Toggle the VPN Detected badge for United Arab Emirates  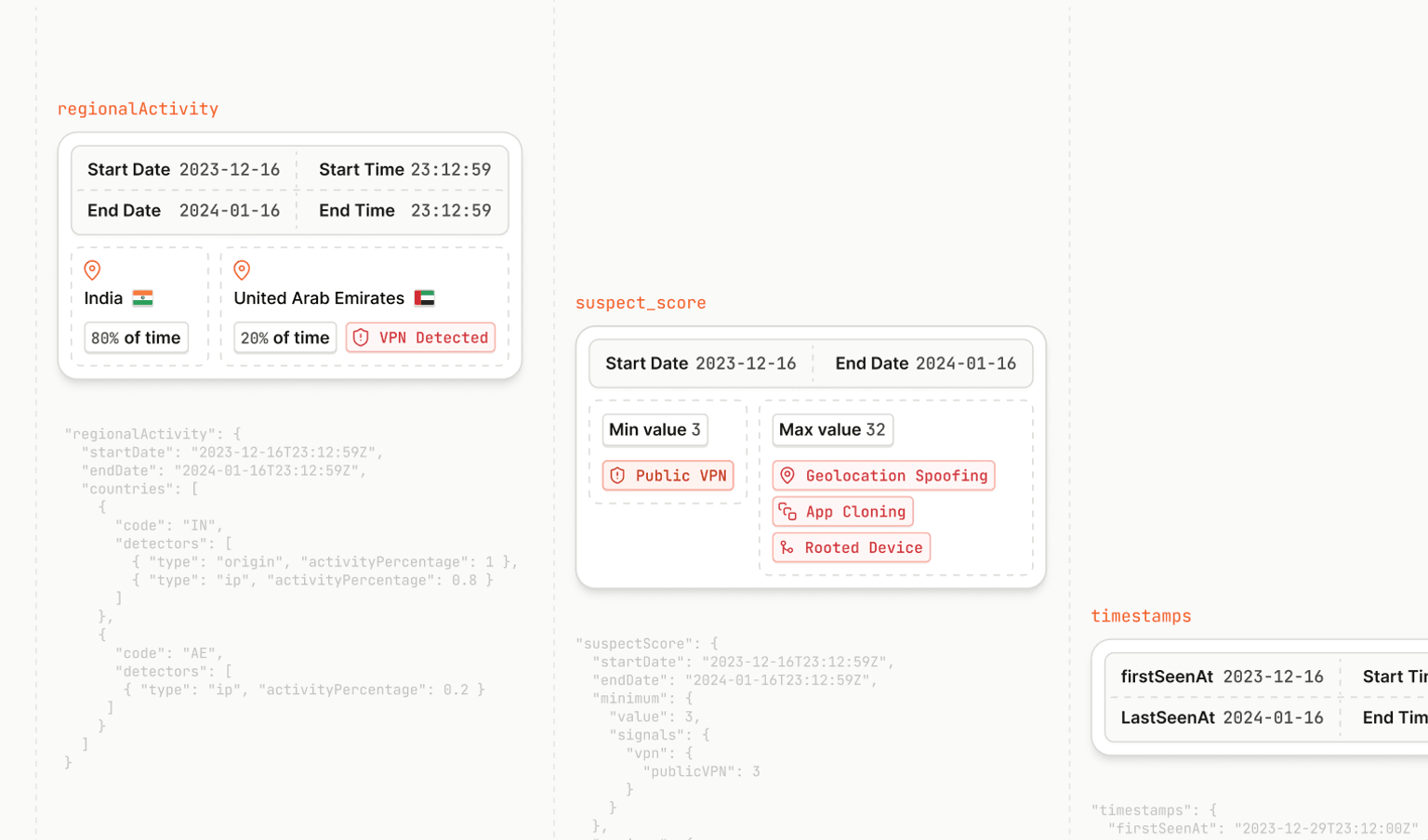419,337
